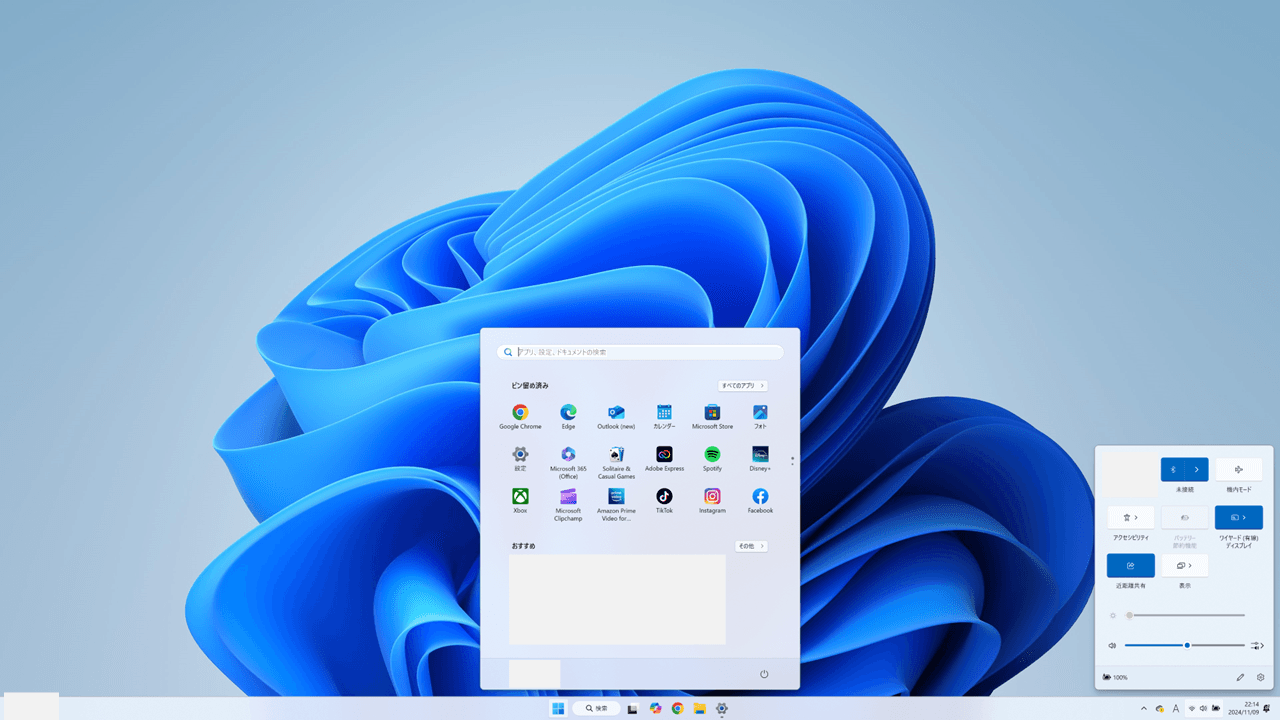The height and width of the screenshot is (720, 1280).
Task: Expand the accessibility (アクセシビリティ) quick settings
Action: (x=1130, y=518)
